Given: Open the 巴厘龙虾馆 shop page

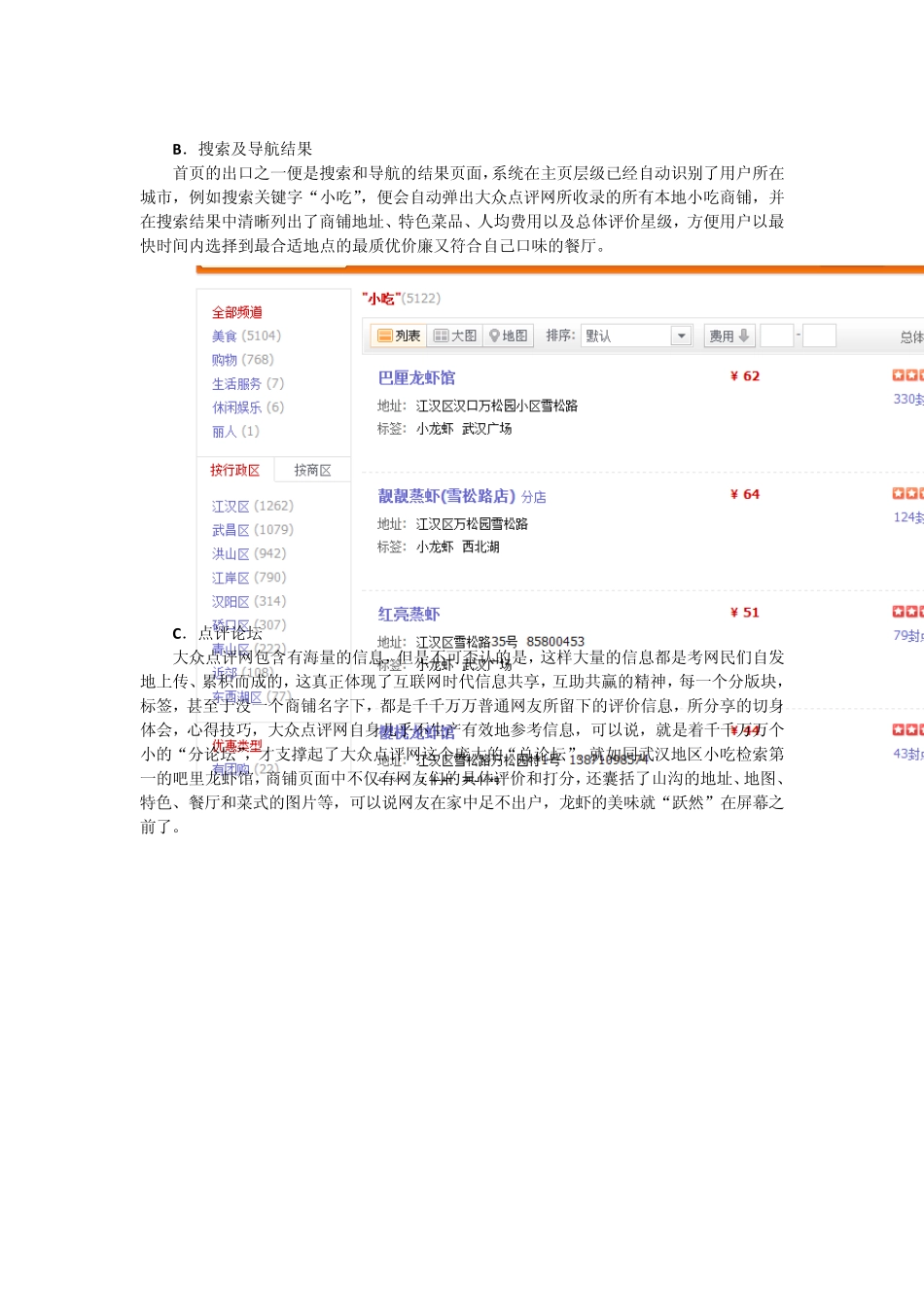Looking at the screenshot, I should (416, 377).
